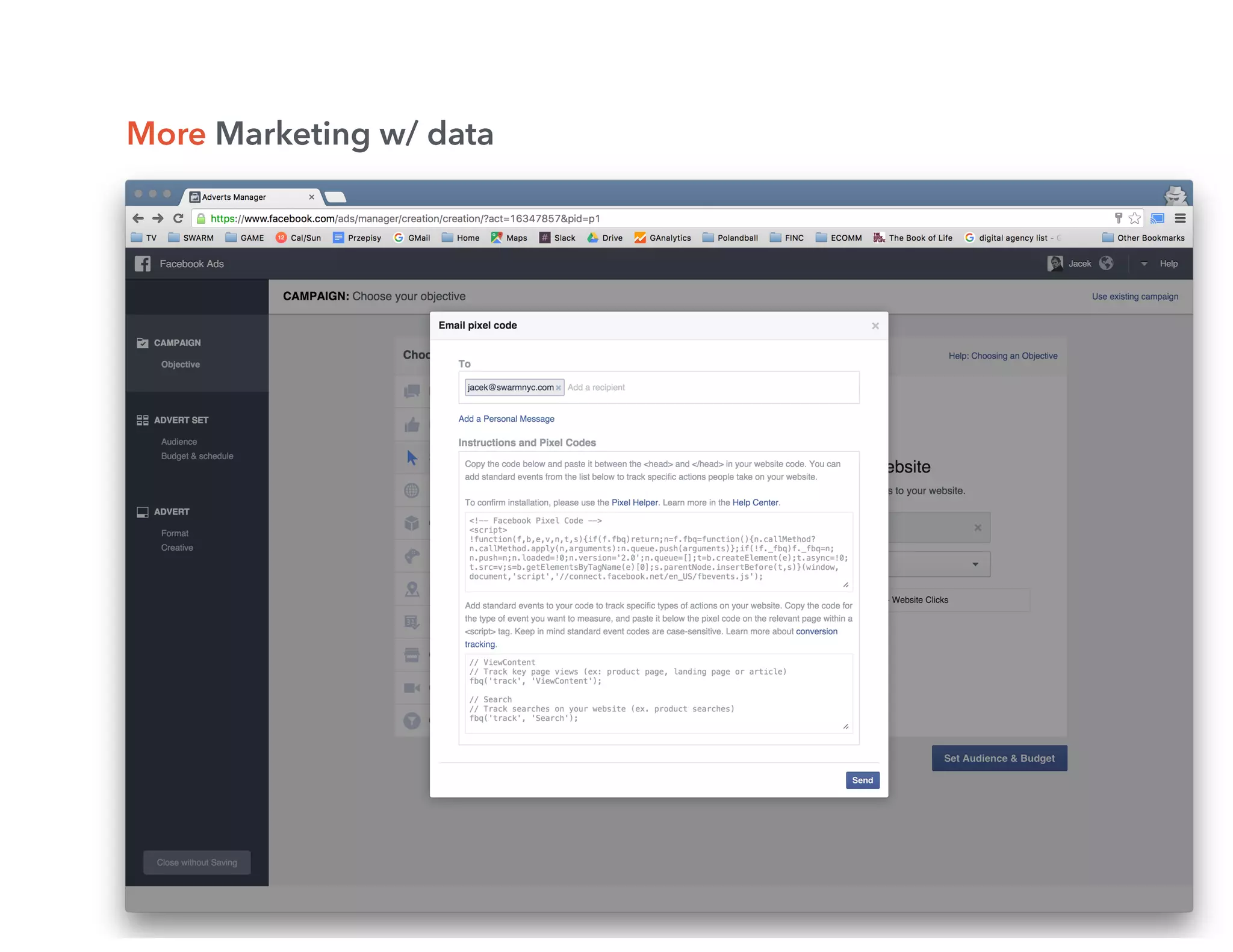Select Objective in the sidebar

click(181, 365)
